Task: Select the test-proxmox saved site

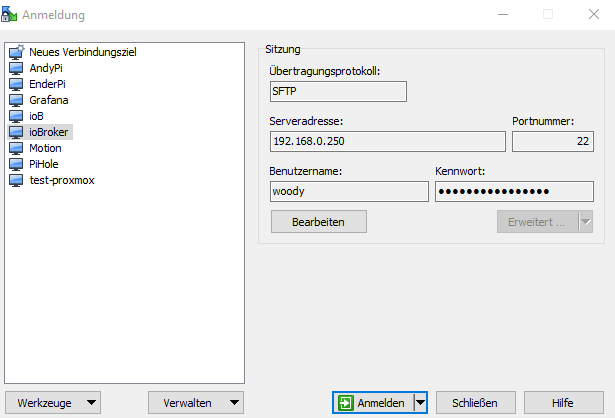Action: pyautogui.click(x=62, y=180)
